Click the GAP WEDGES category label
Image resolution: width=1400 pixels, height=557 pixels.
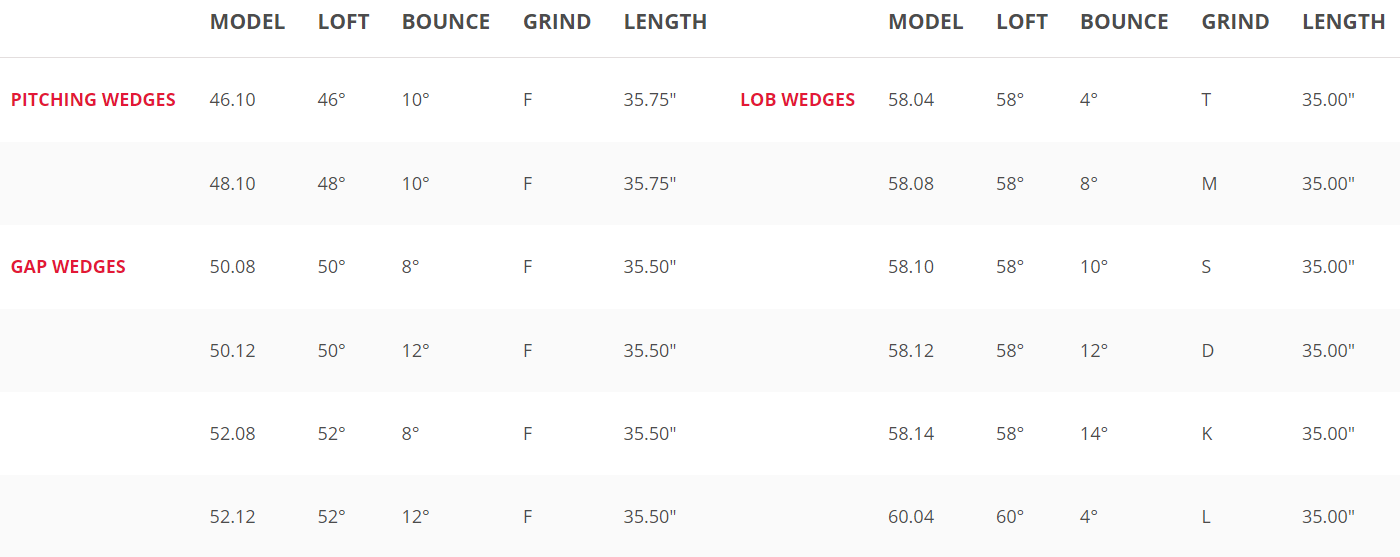pos(68,267)
